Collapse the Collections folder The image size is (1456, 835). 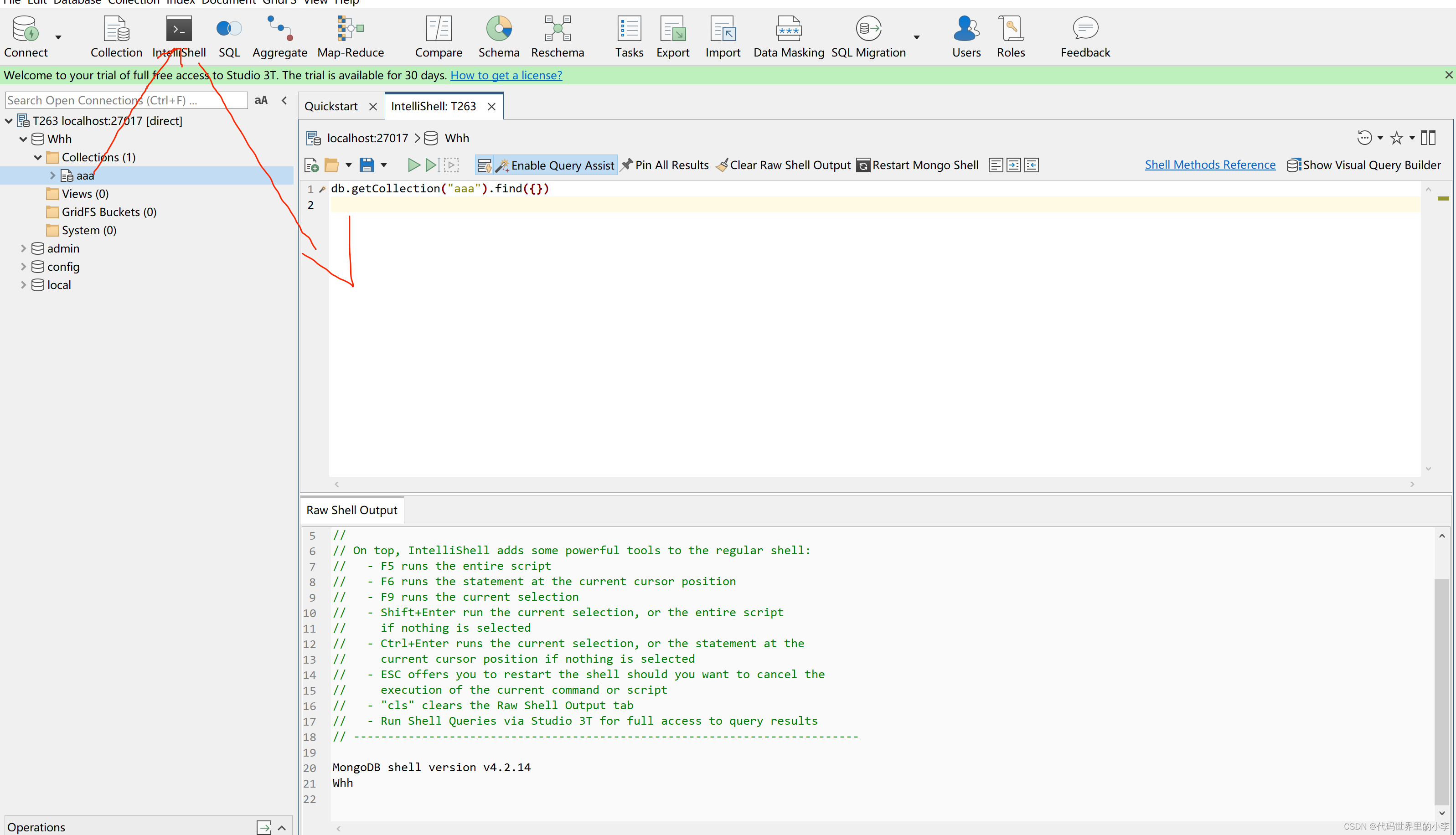[38, 158]
